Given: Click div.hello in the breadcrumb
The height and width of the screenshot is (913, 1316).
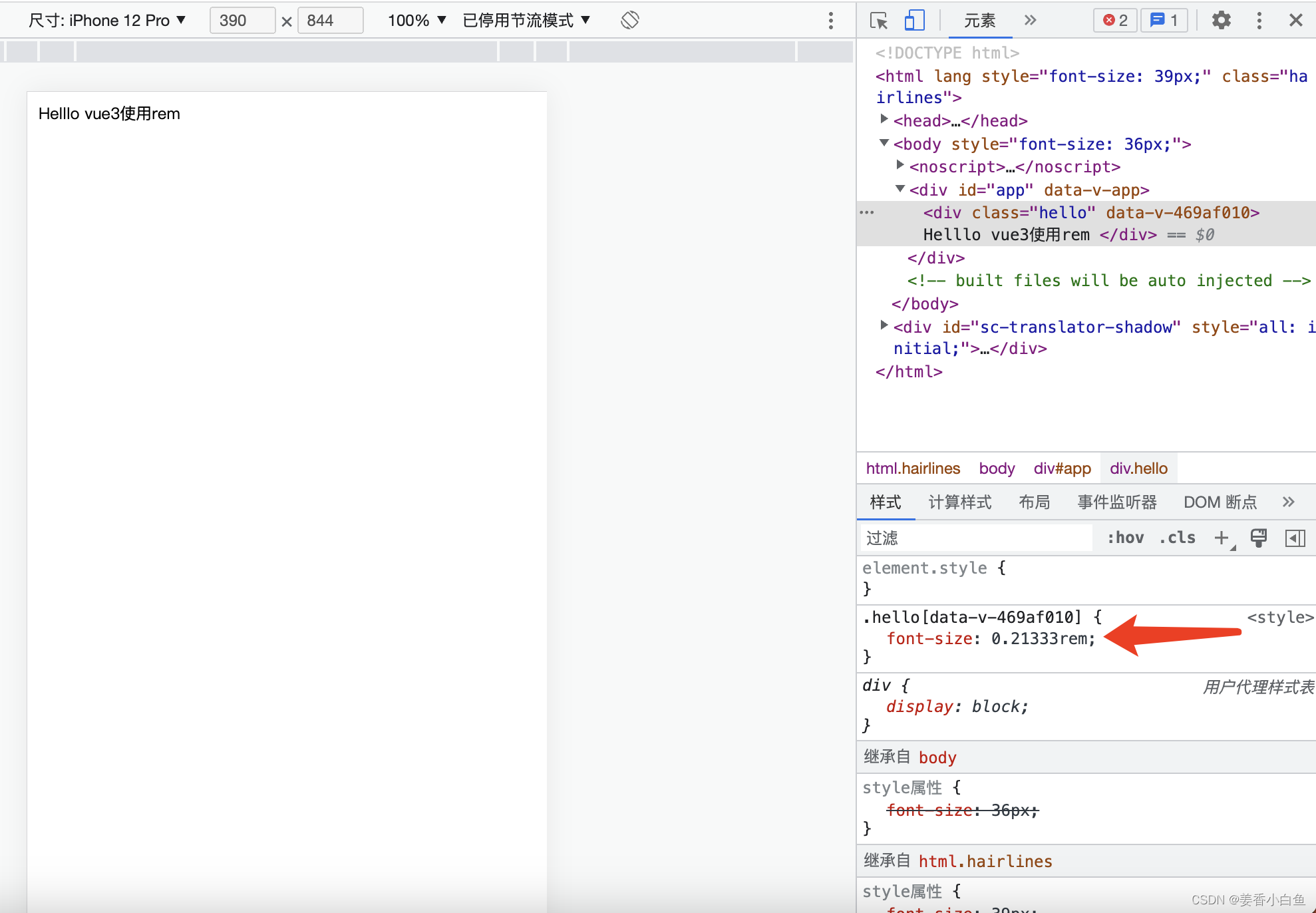Looking at the screenshot, I should click(x=1138, y=468).
